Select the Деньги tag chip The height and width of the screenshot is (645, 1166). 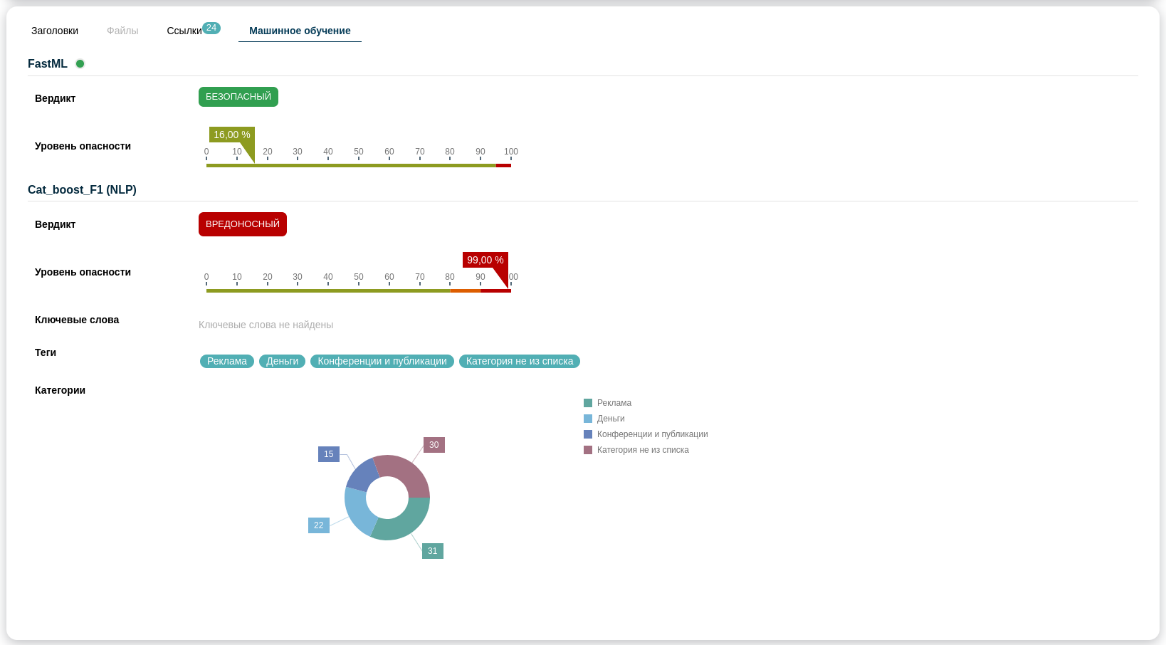[282, 361]
